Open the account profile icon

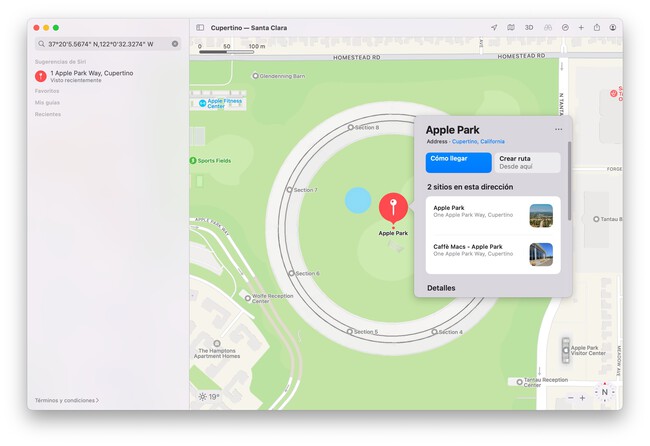[613, 28]
